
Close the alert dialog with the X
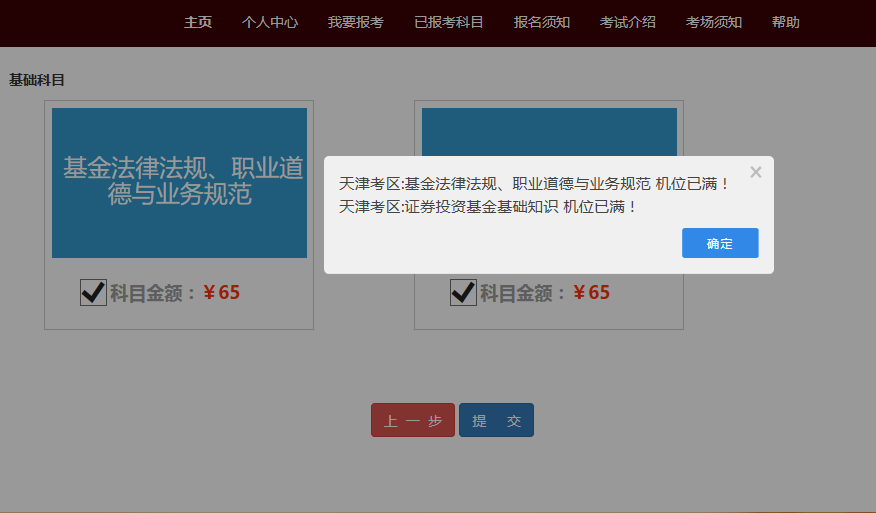[755, 172]
